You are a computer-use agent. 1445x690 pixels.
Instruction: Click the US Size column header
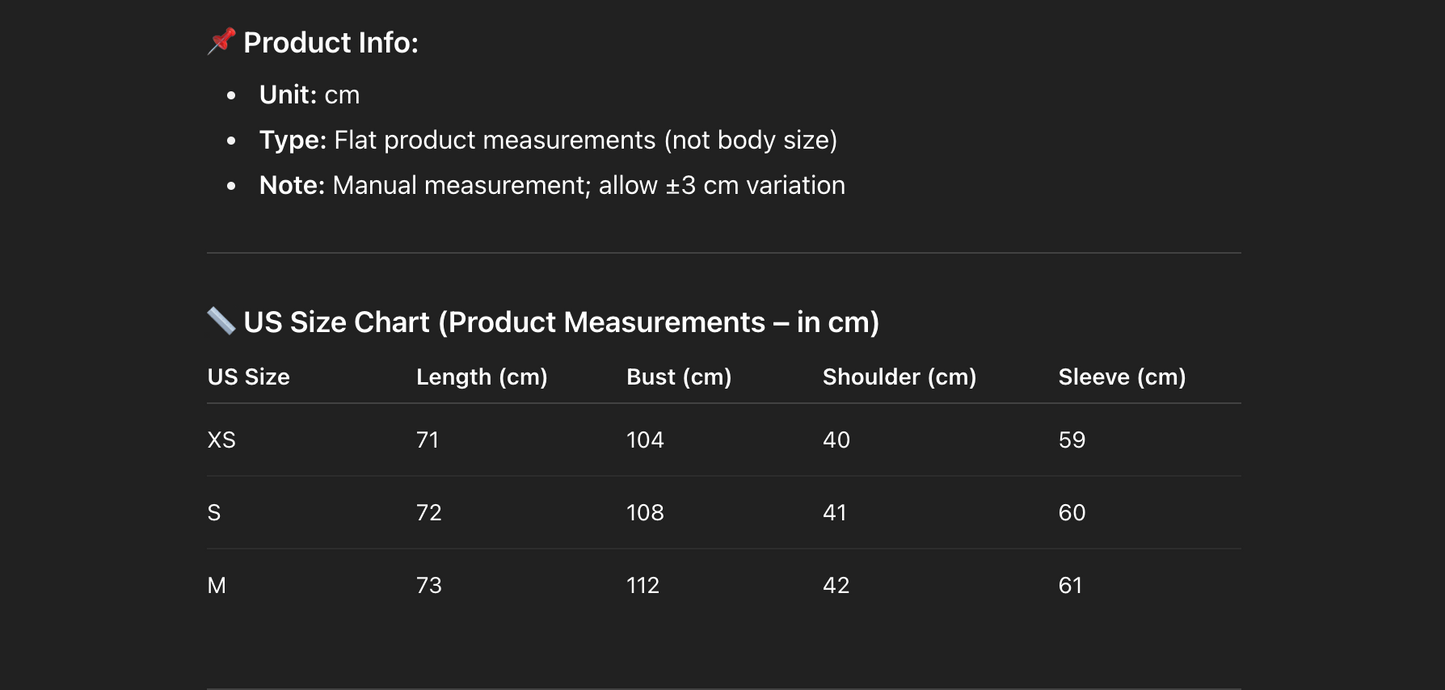(x=248, y=377)
